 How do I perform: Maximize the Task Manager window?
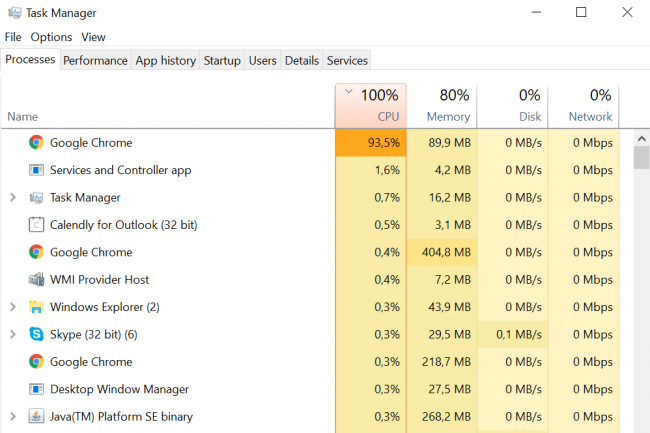[581, 12]
